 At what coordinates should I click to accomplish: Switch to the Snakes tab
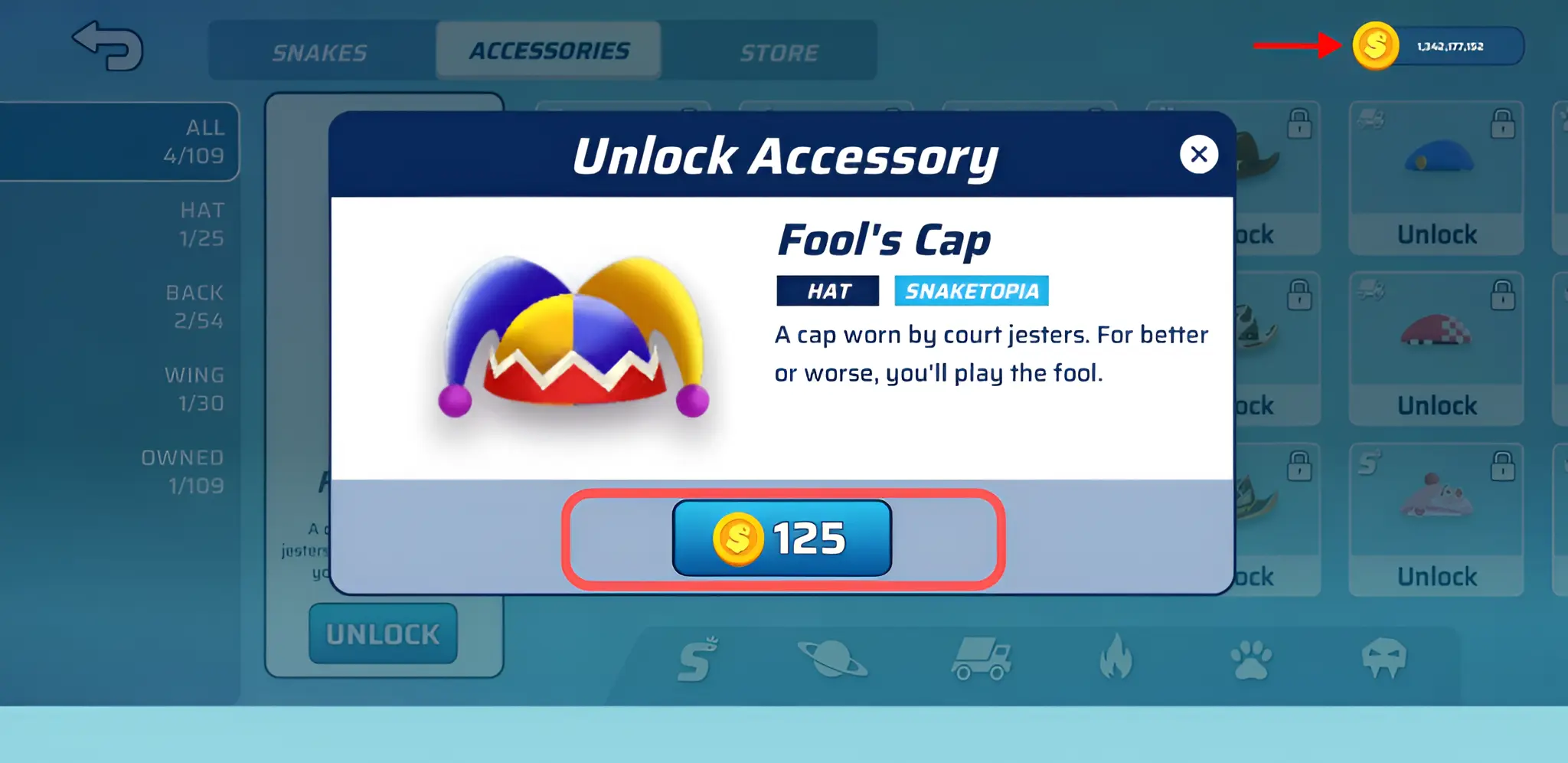point(320,51)
